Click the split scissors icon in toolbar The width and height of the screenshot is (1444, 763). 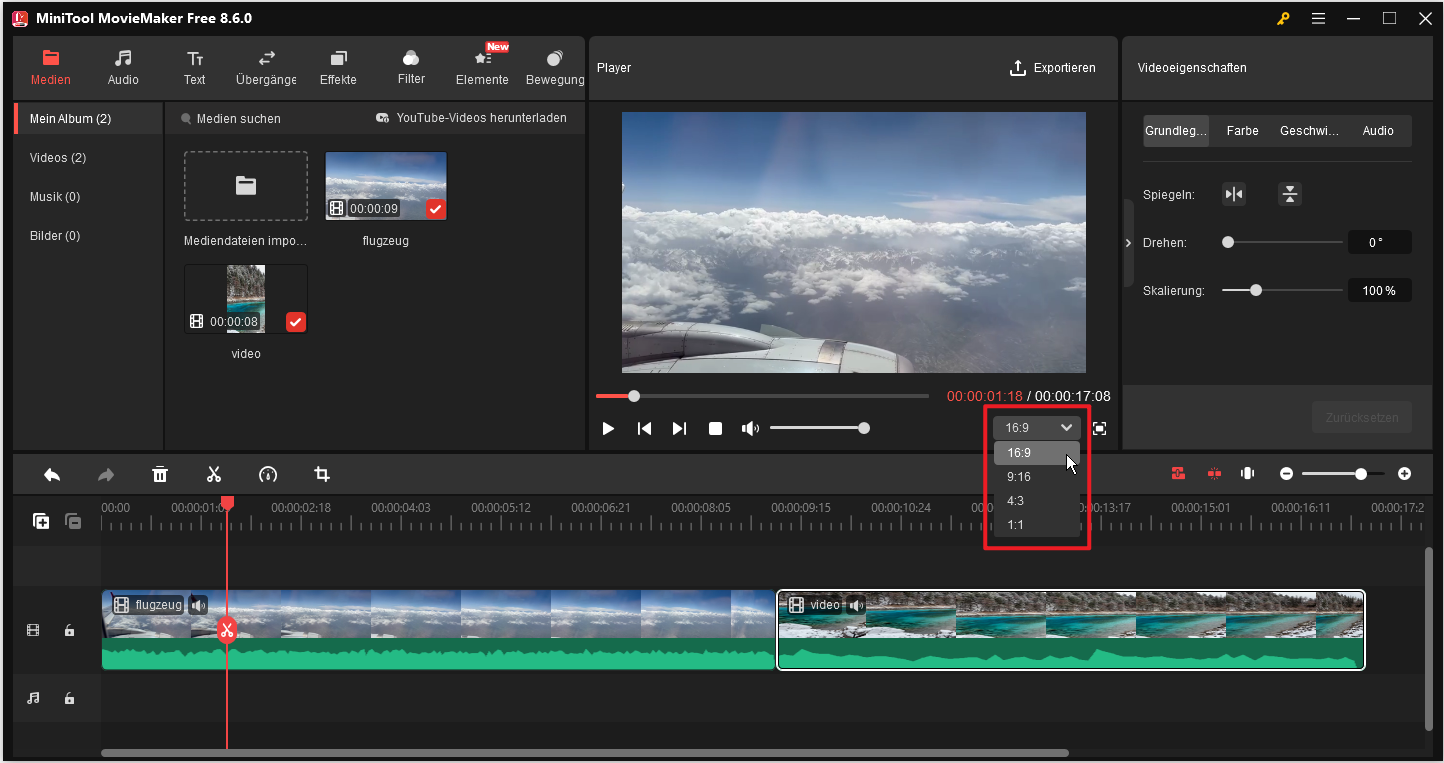click(x=213, y=474)
